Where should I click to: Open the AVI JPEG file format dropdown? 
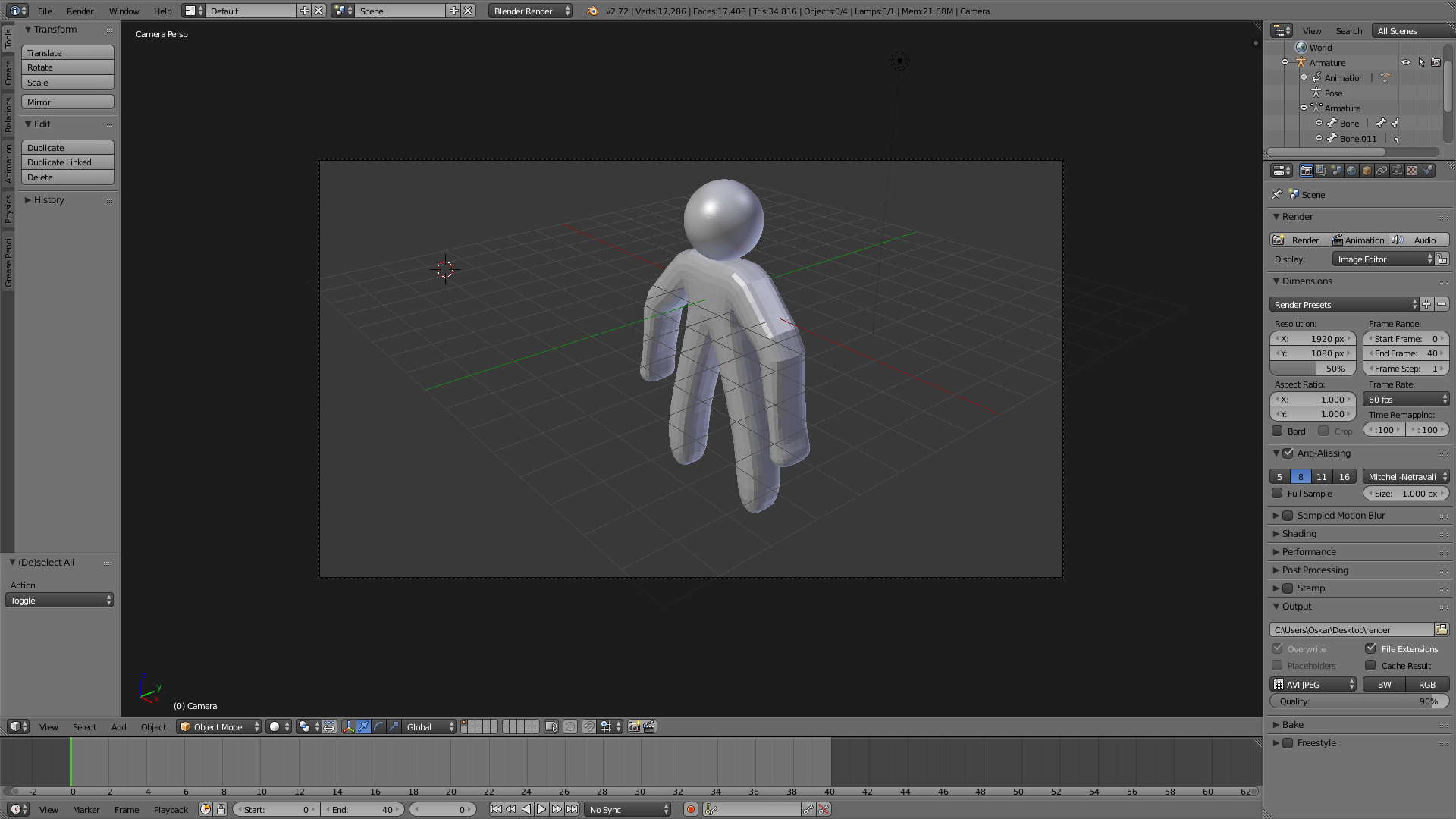1313,684
